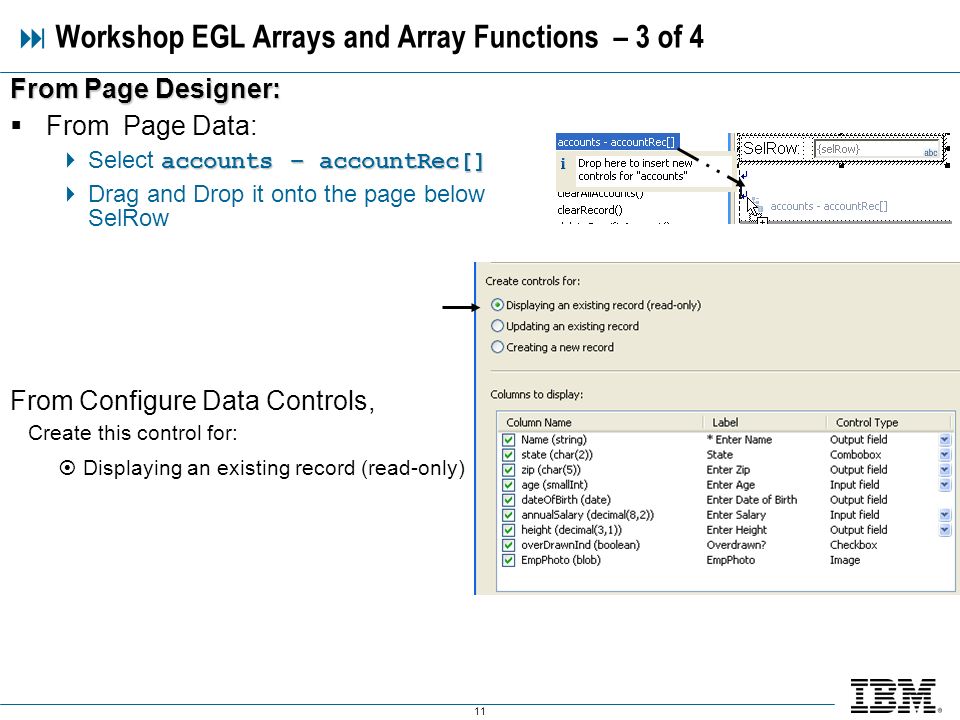Select Displaying an existing record radio button

(497, 305)
